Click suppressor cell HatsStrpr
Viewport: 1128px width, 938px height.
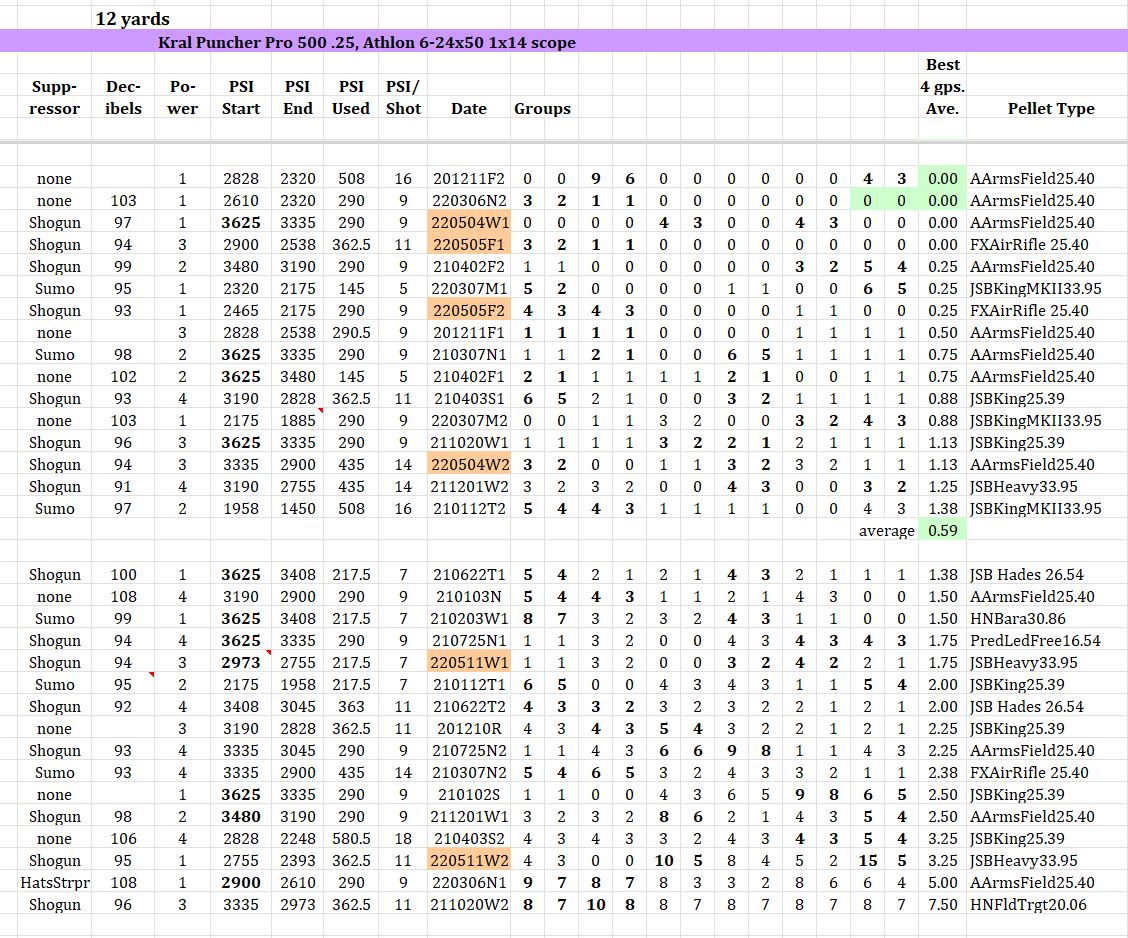(55, 883)
